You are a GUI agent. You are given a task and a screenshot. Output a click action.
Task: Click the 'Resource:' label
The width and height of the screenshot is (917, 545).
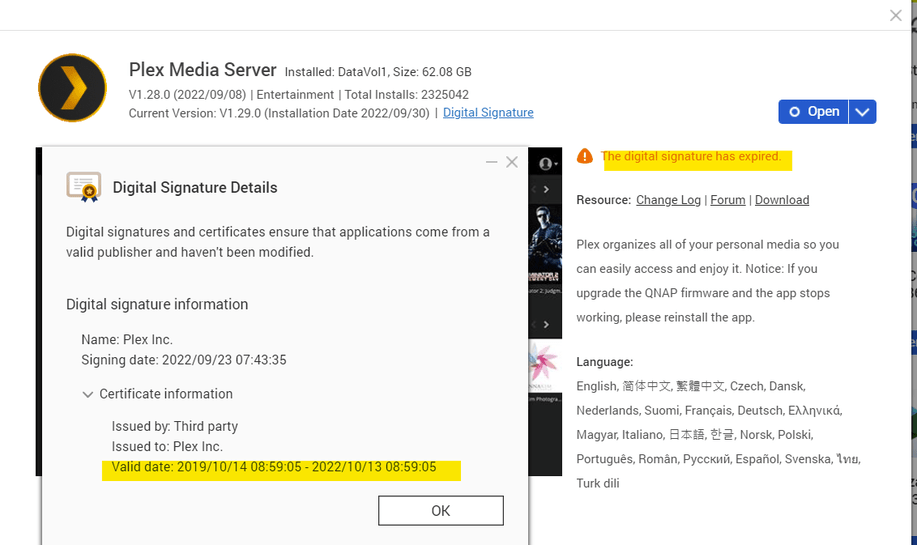[x=604, y=200]
